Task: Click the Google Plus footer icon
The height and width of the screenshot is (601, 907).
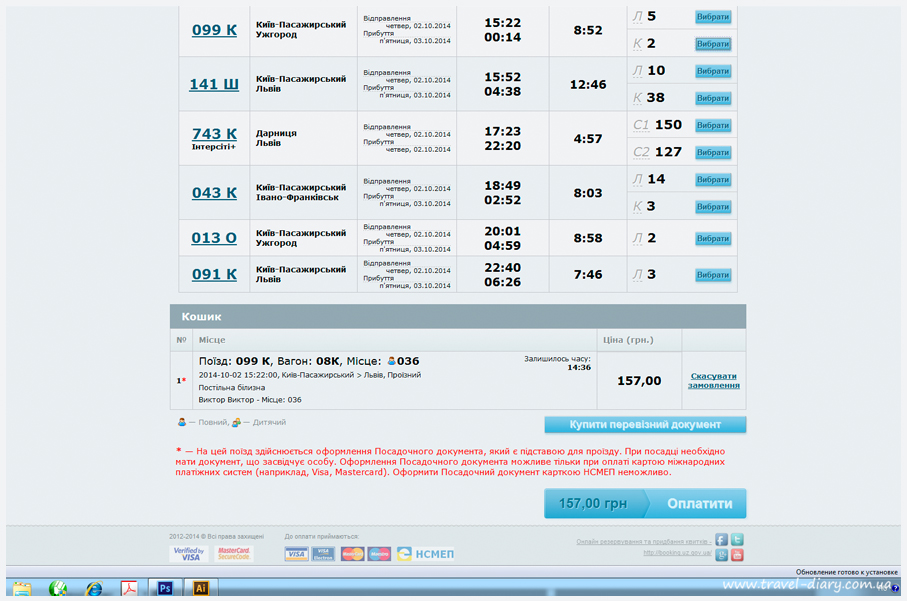Action: 721,555
